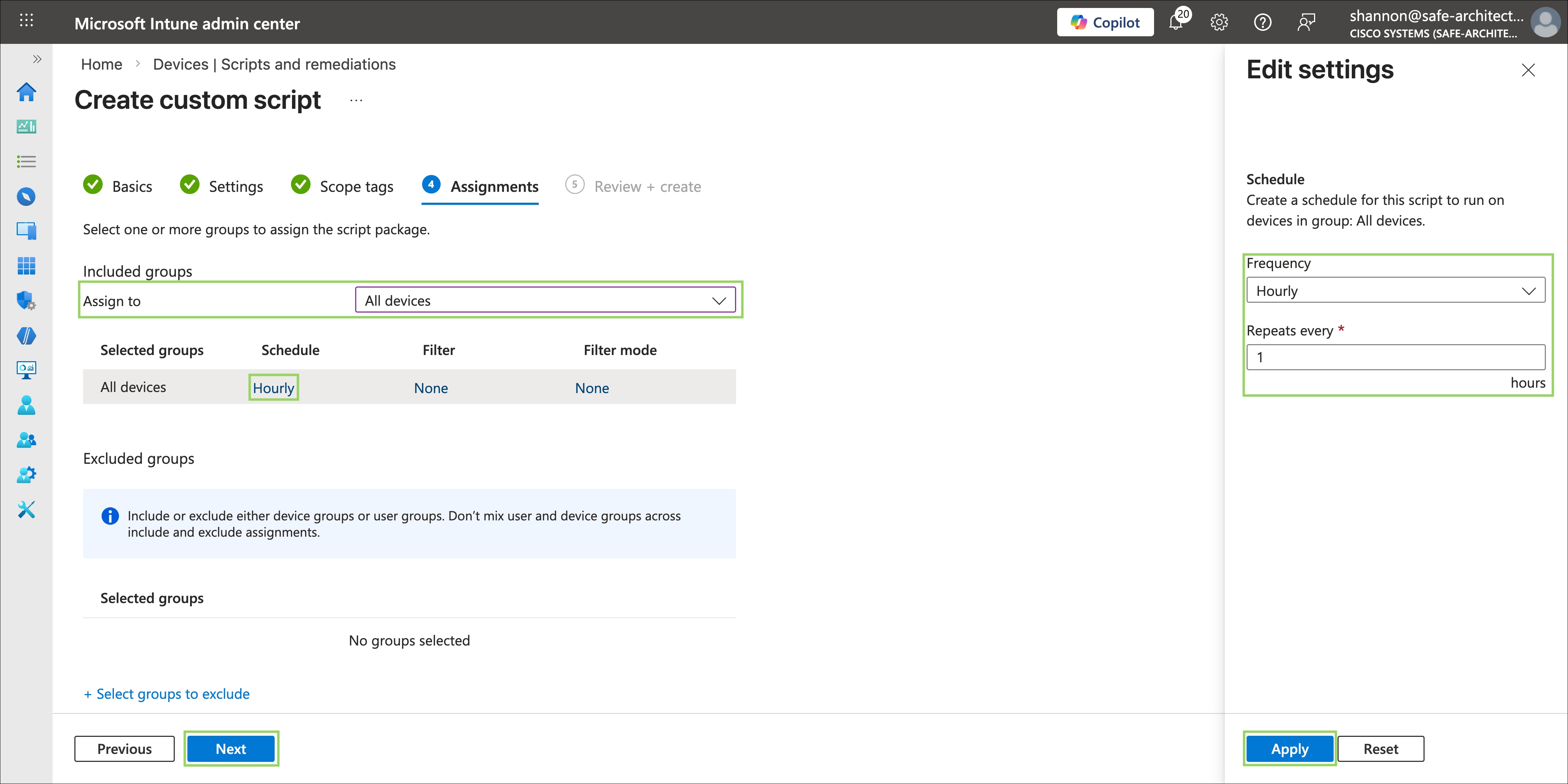Switch to the Scope tags step tab

click(342, 186)
